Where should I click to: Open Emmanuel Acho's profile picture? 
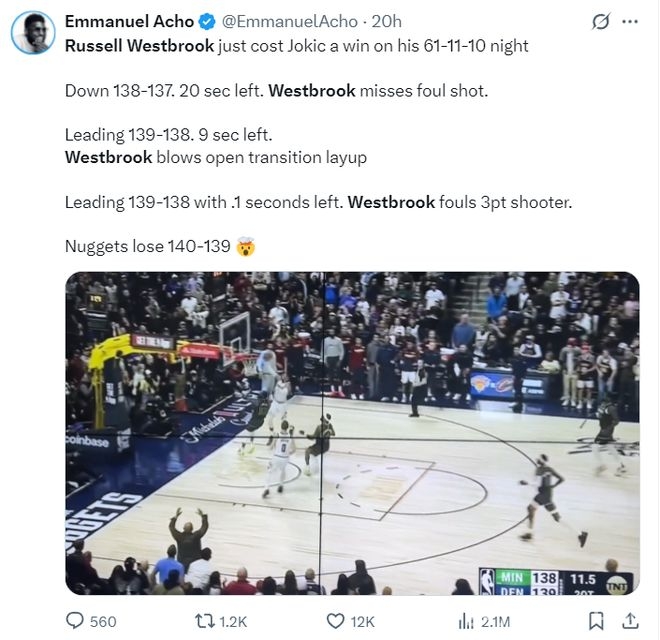click(x=33, y=33)
